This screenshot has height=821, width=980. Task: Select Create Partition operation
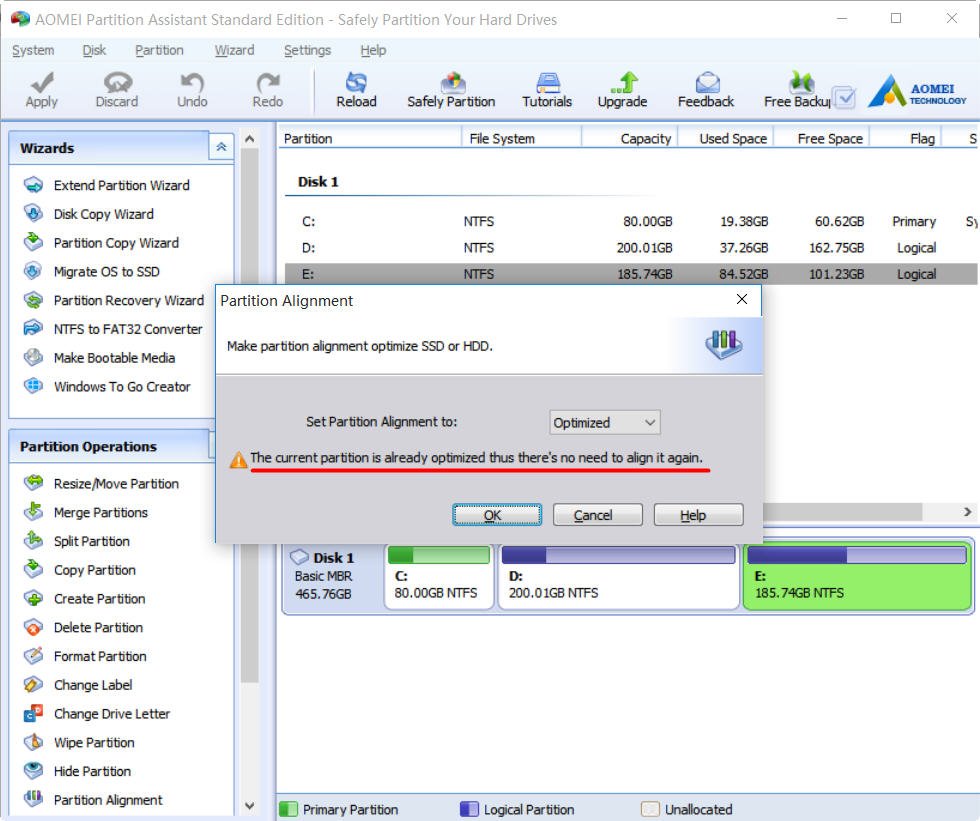(x=99, y=599)
